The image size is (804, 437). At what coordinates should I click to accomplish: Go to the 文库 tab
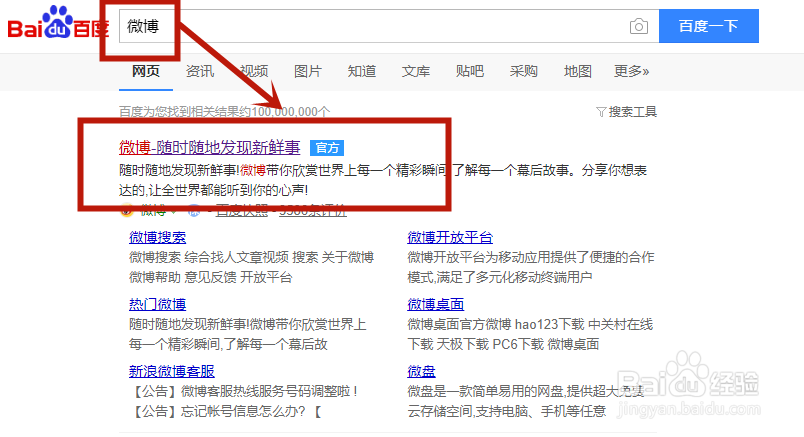coord(415,71)
